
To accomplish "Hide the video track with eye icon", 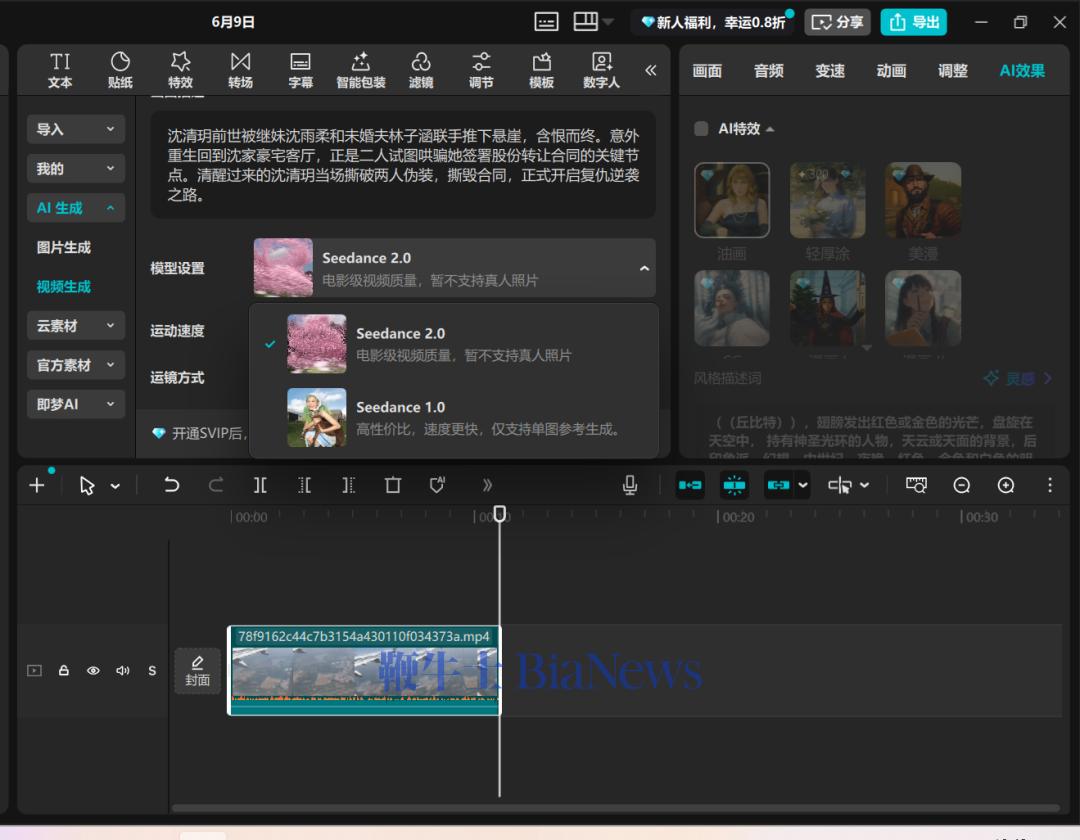I will point(93,671).
